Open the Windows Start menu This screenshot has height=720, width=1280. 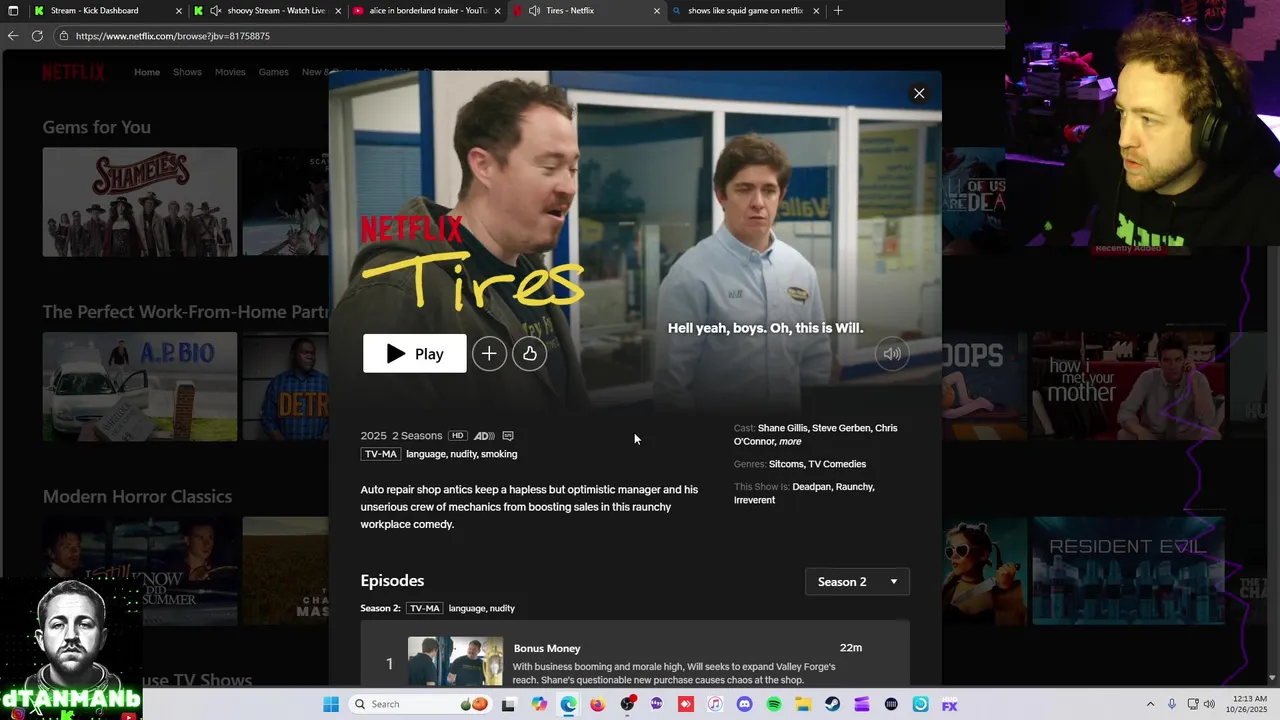[x=331, y=704]
